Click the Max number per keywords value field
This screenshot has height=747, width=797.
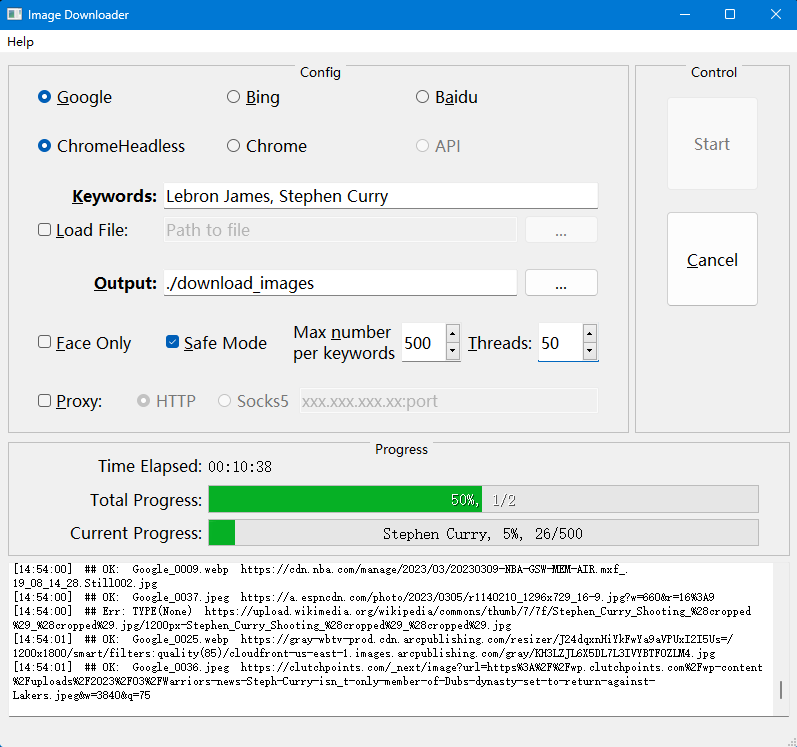pyautogui.click(x=423, y=343)
